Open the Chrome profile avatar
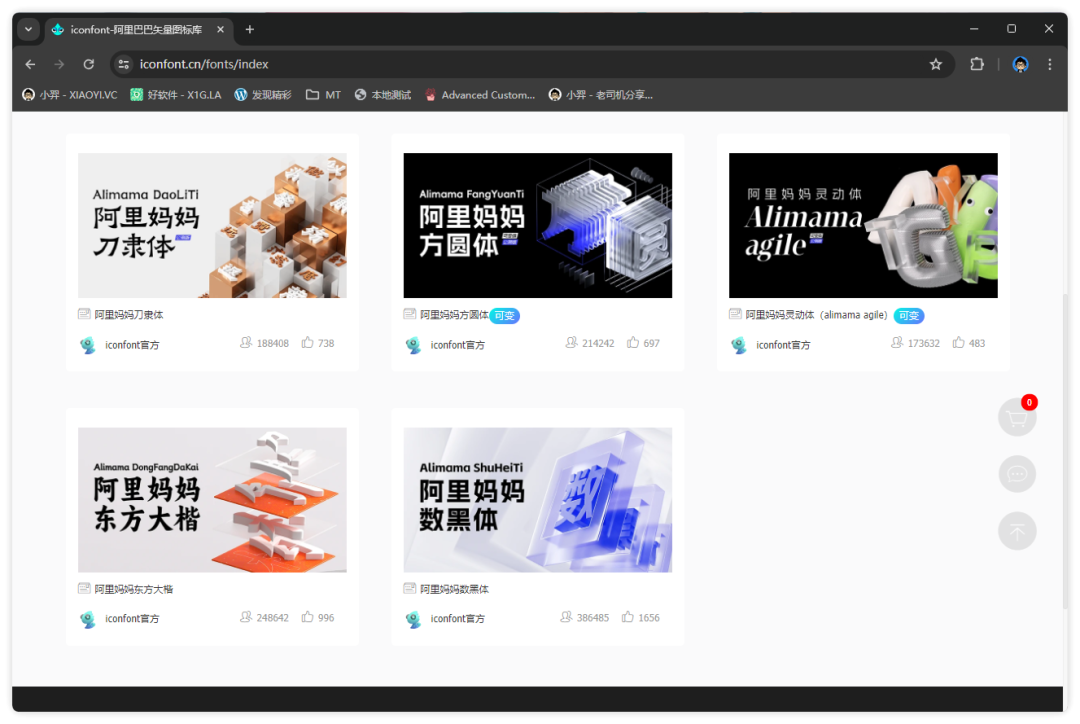Screen dimensions: 1080x724 1020,64
